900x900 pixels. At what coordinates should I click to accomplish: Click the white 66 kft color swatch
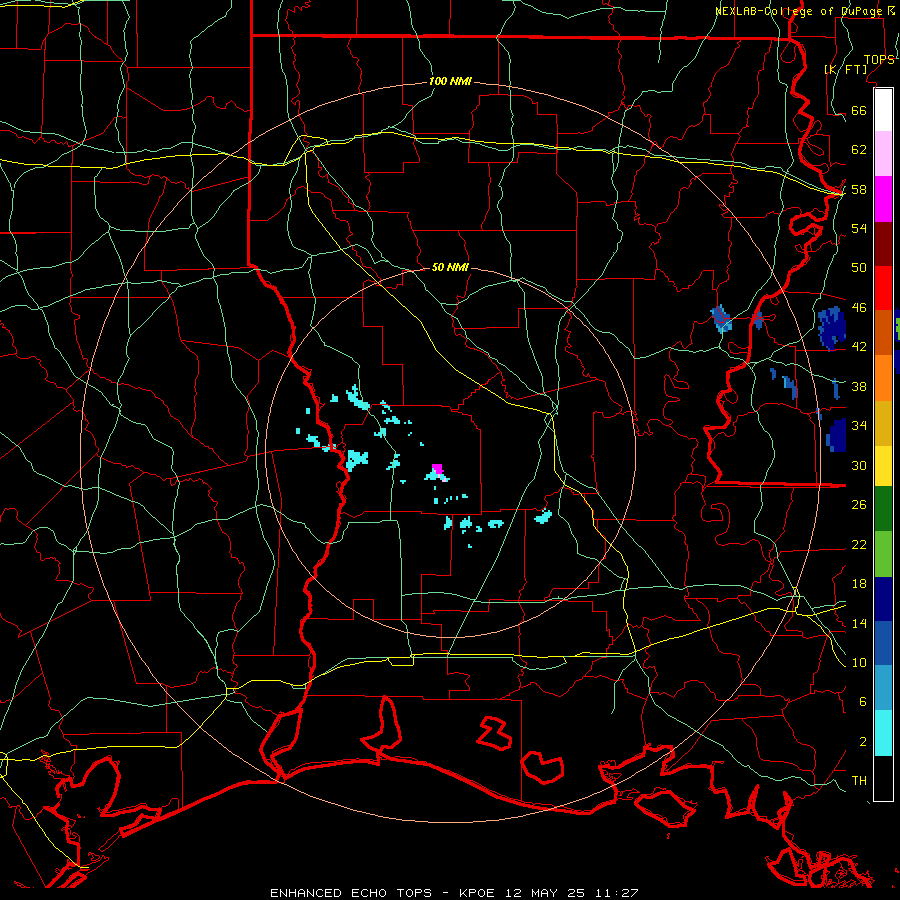(883, 110)
